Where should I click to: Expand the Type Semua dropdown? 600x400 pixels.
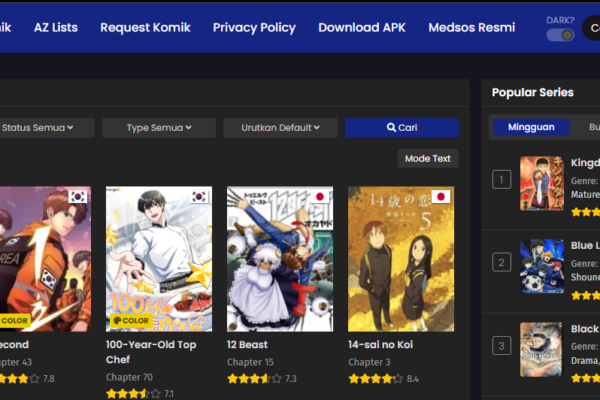pos(159,127)
